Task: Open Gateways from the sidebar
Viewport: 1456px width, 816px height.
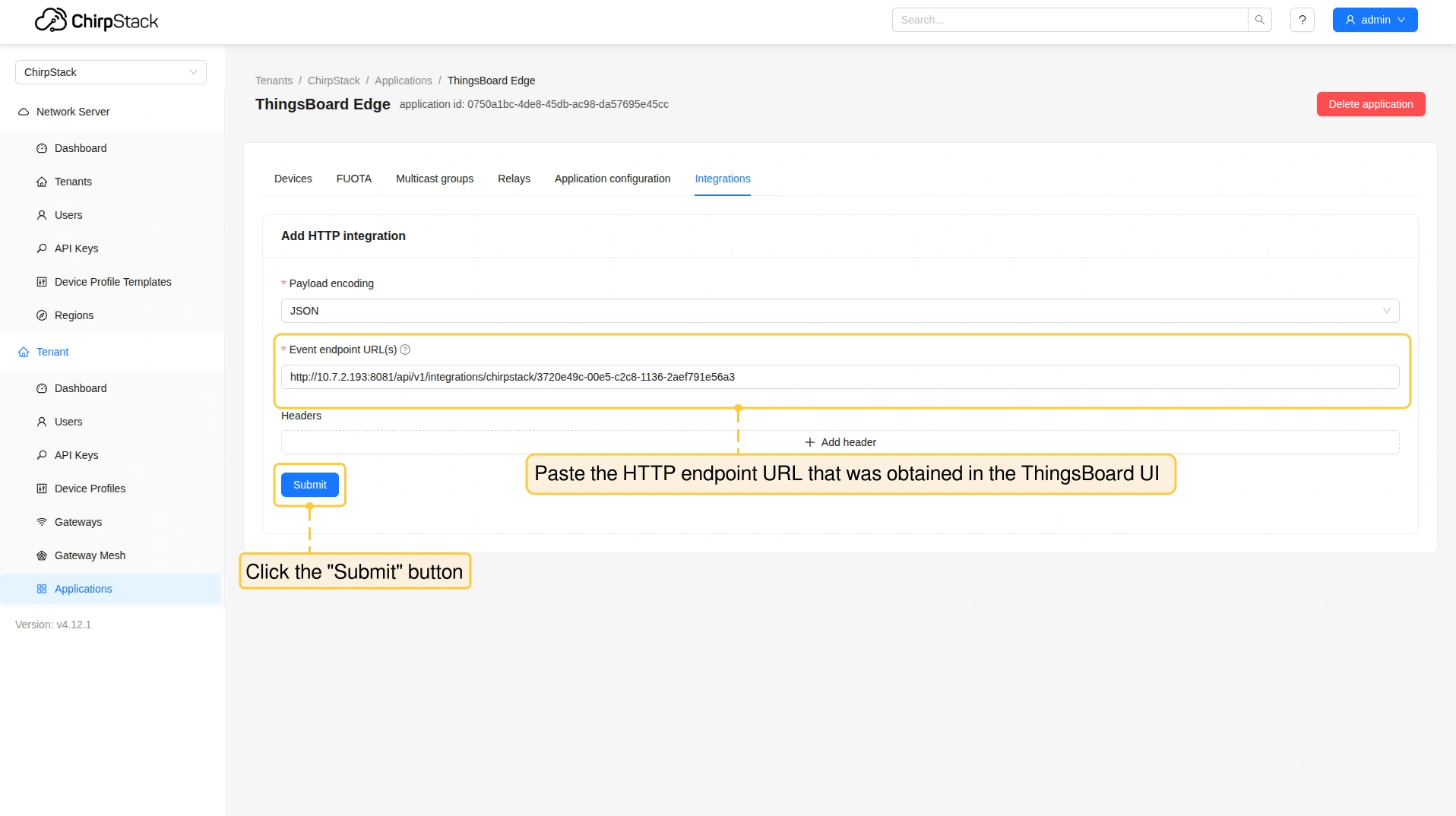Action: coord(78,522)
